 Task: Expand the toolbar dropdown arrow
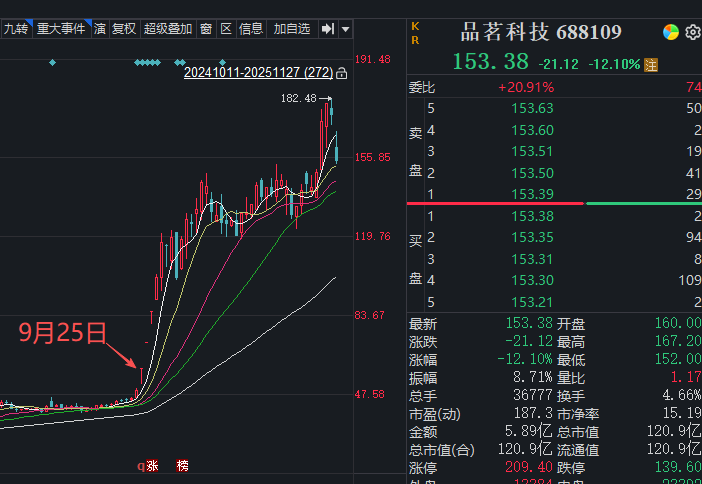[345, 29]
